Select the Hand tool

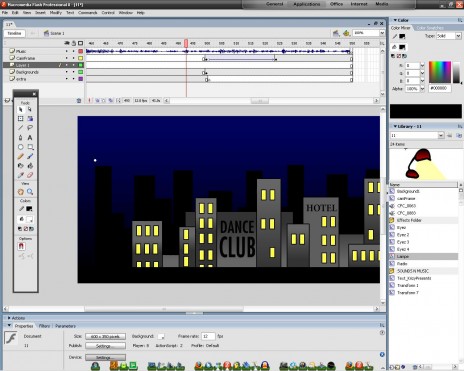(21, 192)
